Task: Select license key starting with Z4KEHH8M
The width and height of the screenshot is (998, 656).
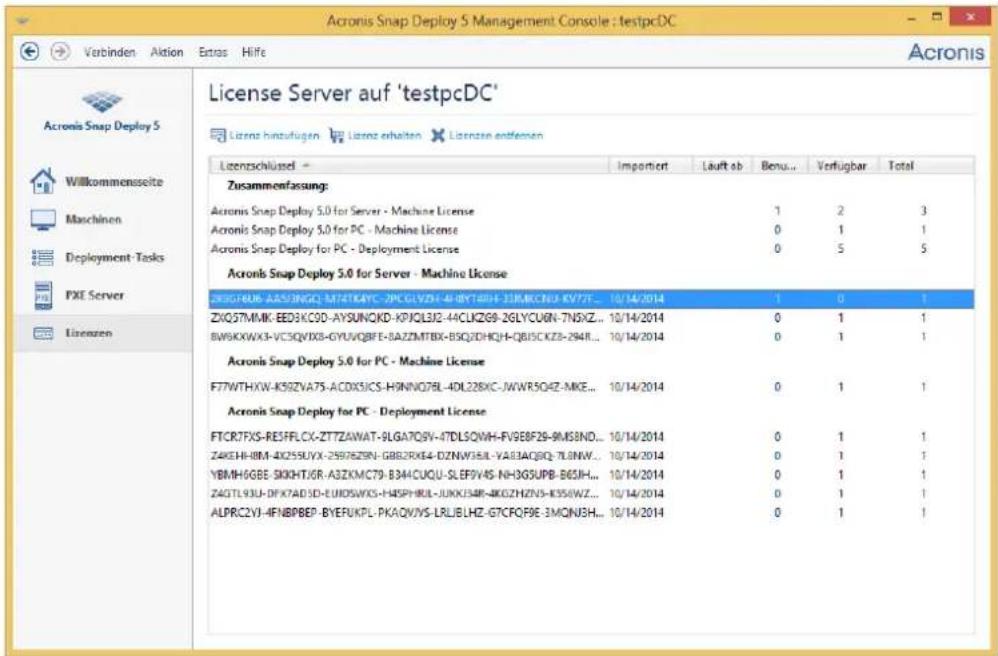Action: 591,456
